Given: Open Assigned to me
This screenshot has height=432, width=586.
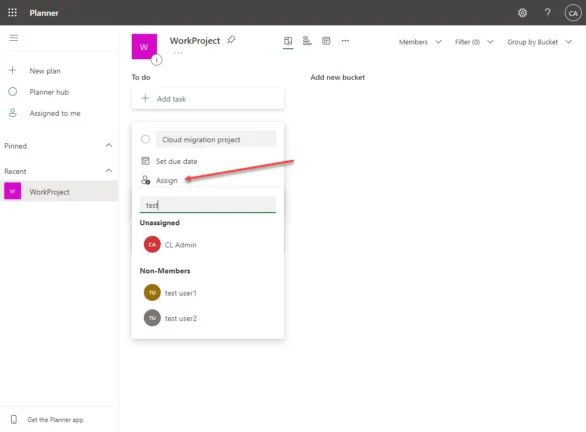Looking at the screenshot, I should click(x=55, y=113).
